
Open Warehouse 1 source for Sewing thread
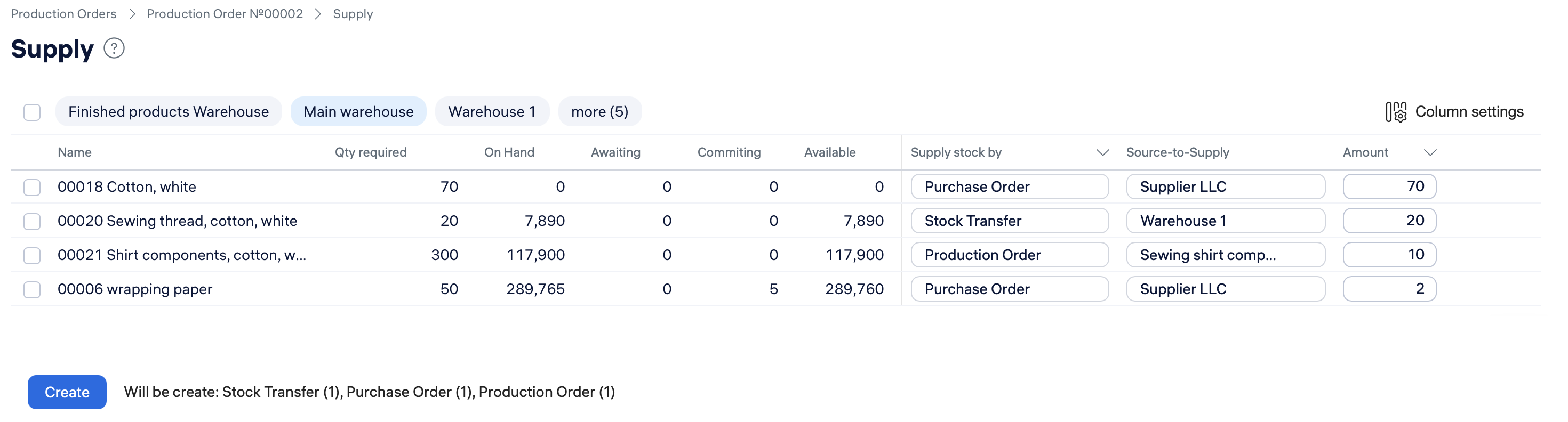(x=1225, y=221)
